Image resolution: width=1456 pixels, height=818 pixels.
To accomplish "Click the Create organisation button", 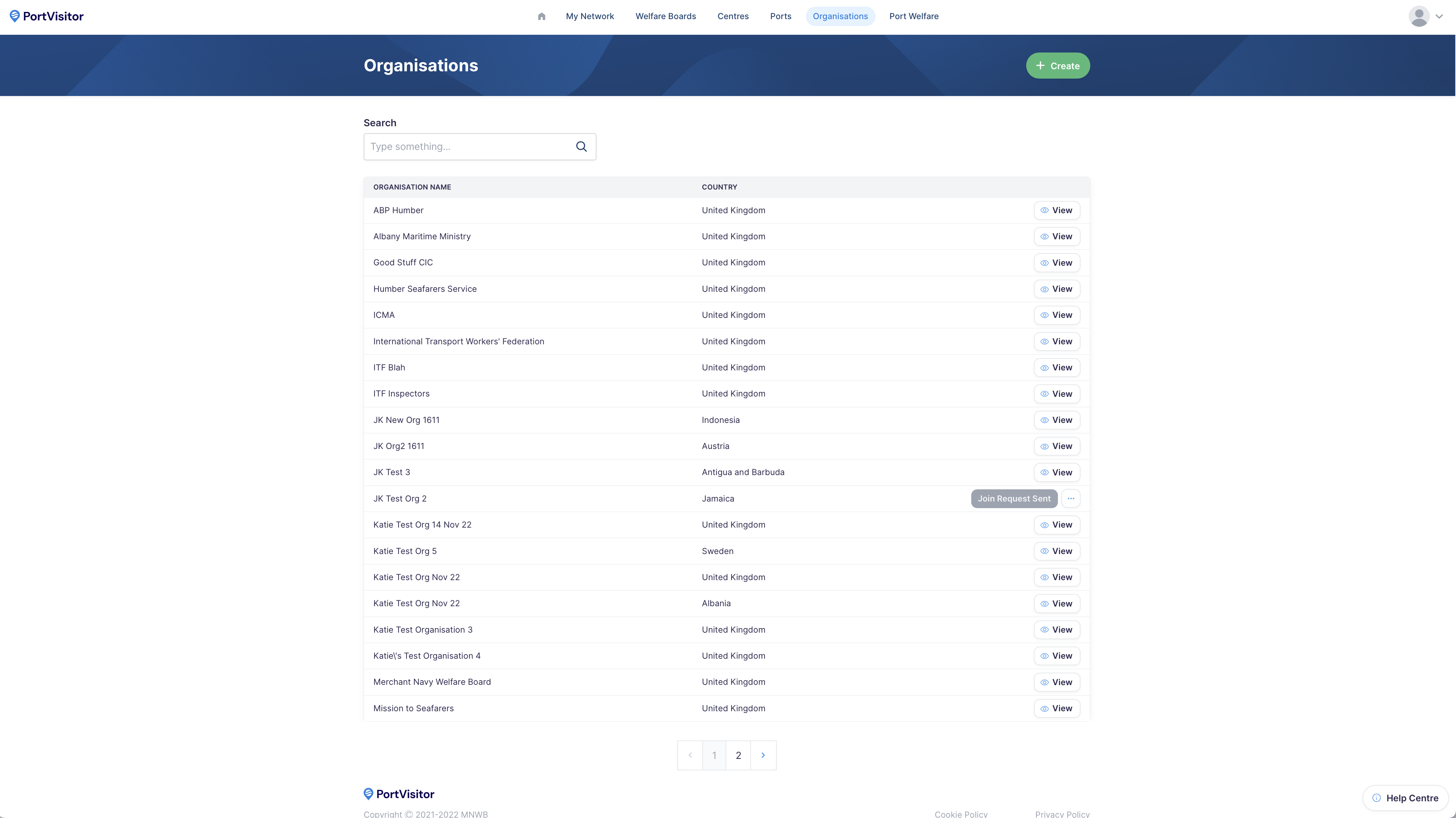I will 1058,65.
